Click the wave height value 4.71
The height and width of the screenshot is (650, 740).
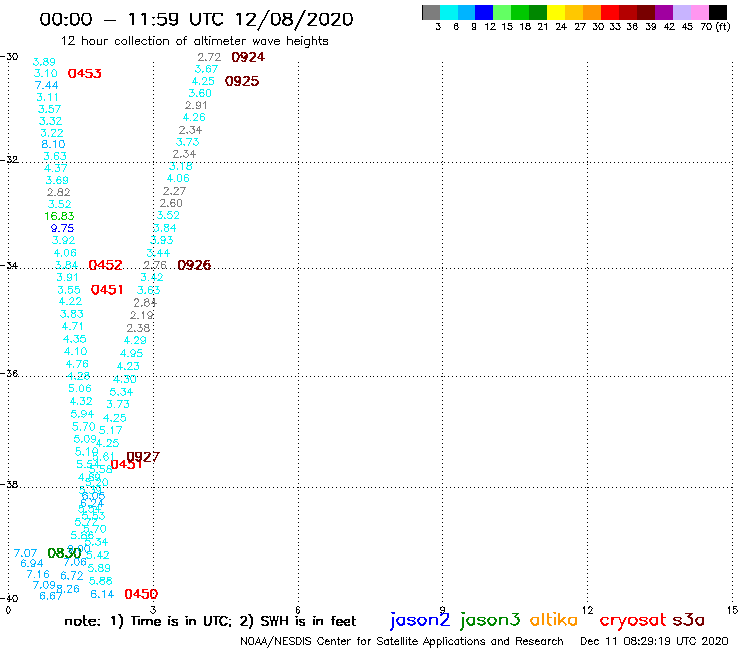point(72,326)
